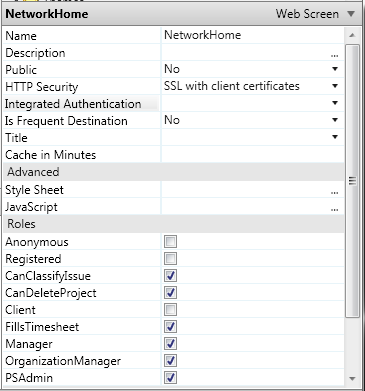
Task: Uncheck the PSAdmin role checkbox
Action: pos(170,378)
